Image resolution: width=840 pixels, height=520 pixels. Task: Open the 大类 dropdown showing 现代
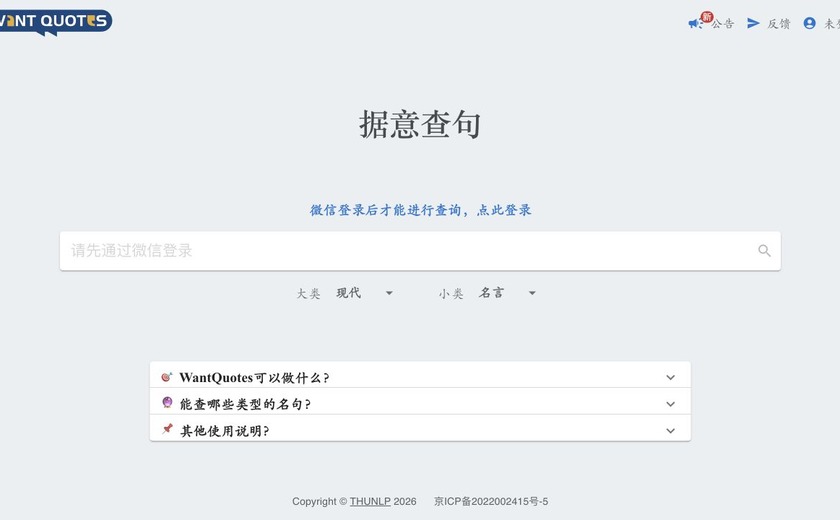[x=365, y=293]
